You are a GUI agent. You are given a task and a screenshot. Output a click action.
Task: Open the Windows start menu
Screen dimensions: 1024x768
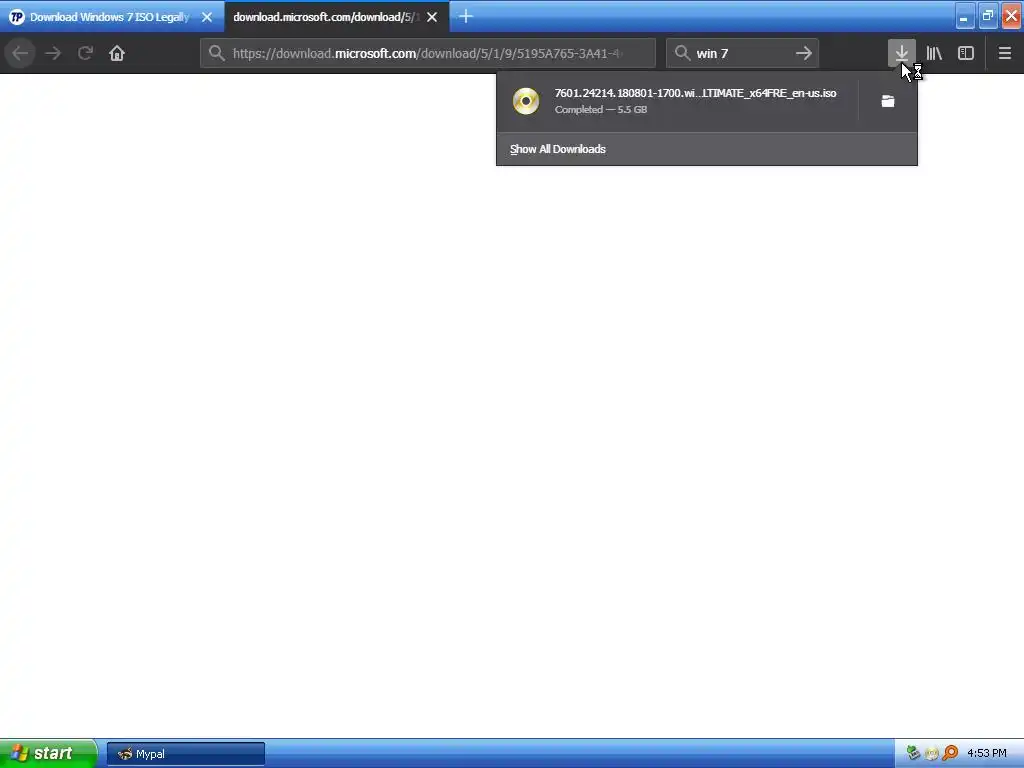coord(48,753)
